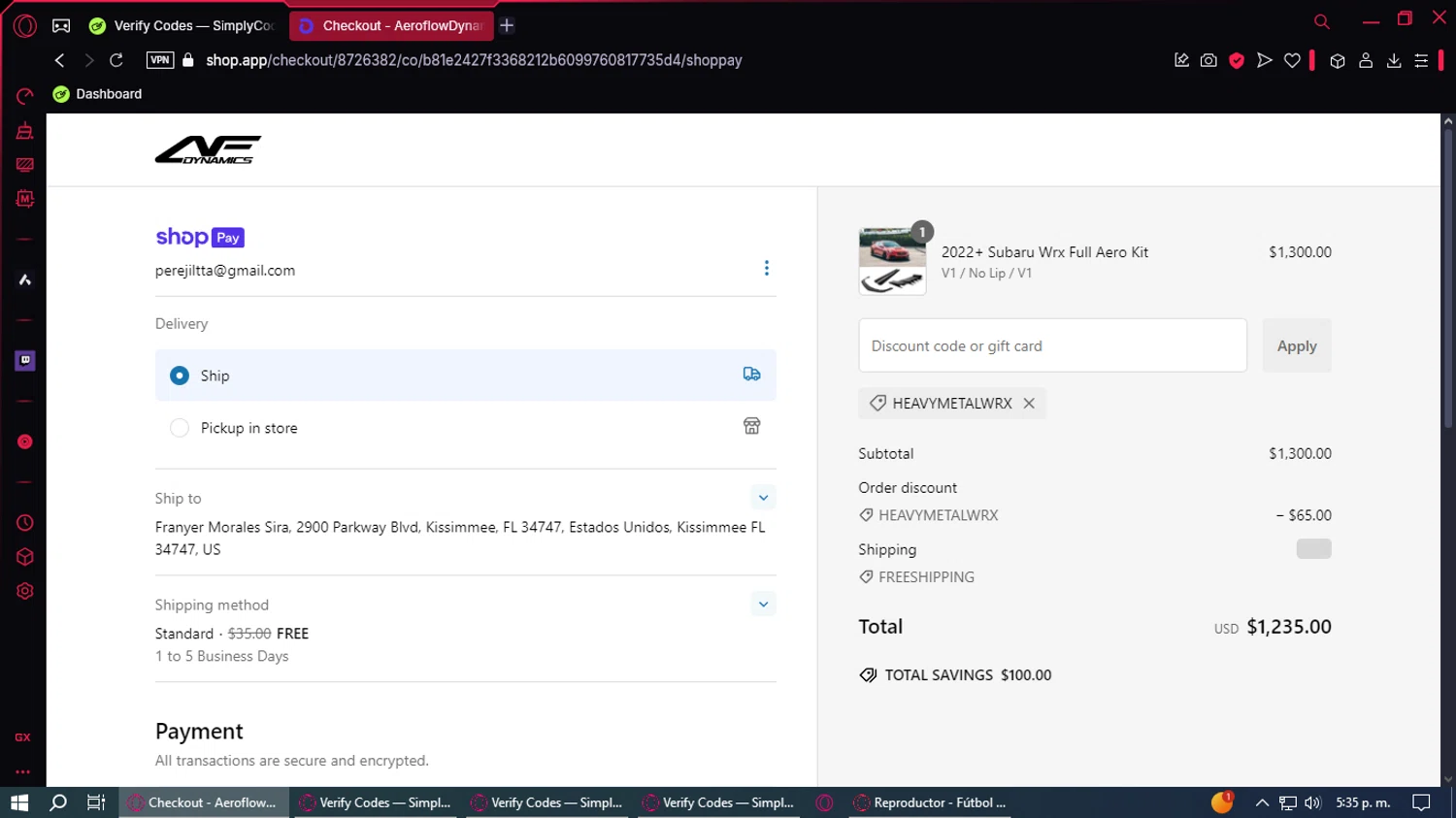Open Windows Task View
Screen dimensions: 1456x818
tap(96, 802)
